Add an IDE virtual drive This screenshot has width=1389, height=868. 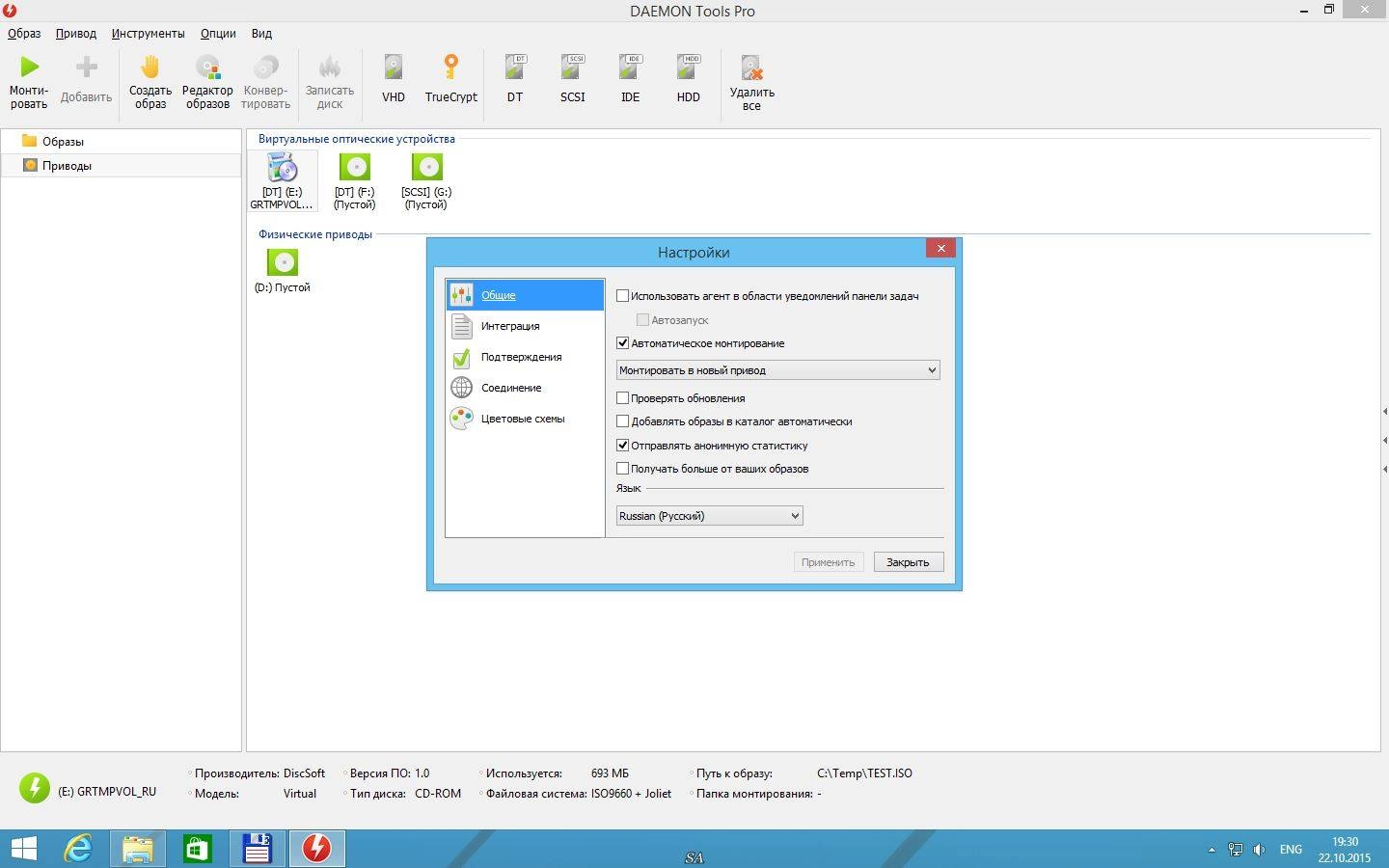coord(631,79)
